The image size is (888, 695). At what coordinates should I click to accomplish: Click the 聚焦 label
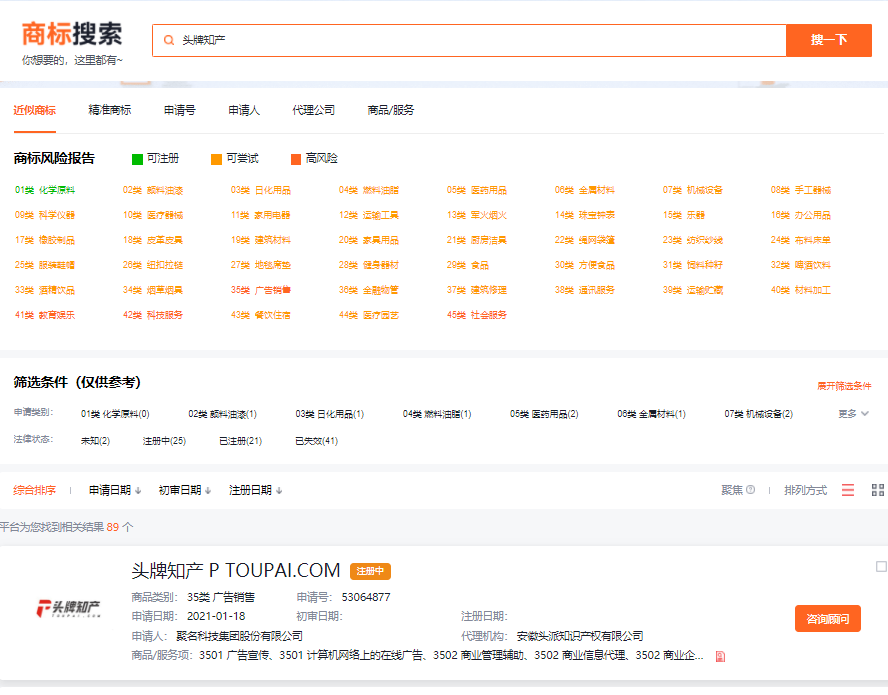(732, 490)
